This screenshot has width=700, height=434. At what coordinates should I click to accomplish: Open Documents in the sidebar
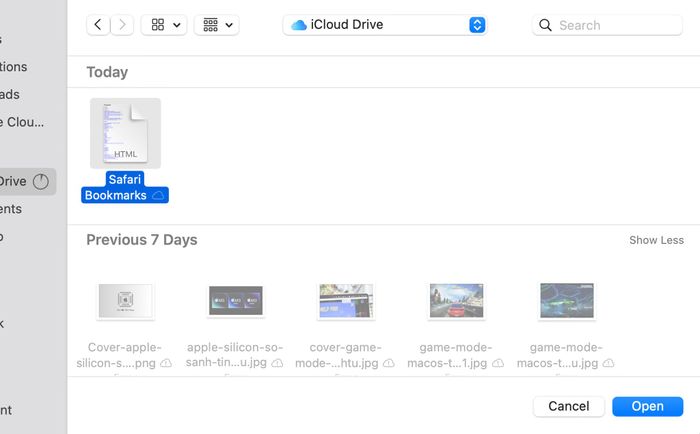tap(11, 209)
